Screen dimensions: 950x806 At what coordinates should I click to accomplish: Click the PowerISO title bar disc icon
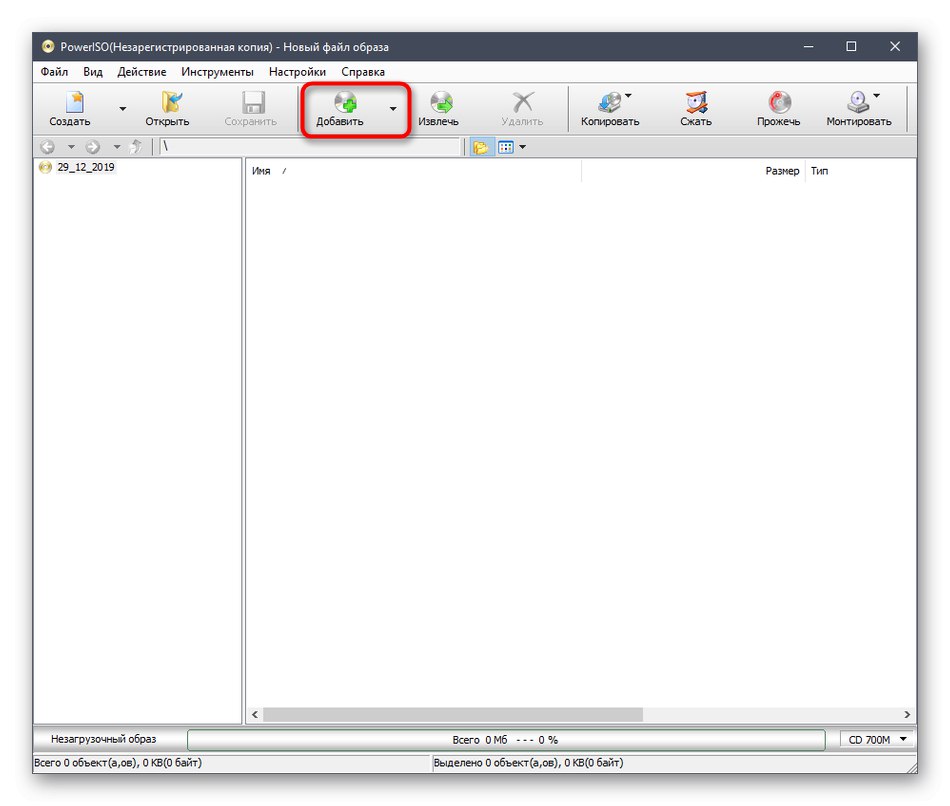[48, 47]
